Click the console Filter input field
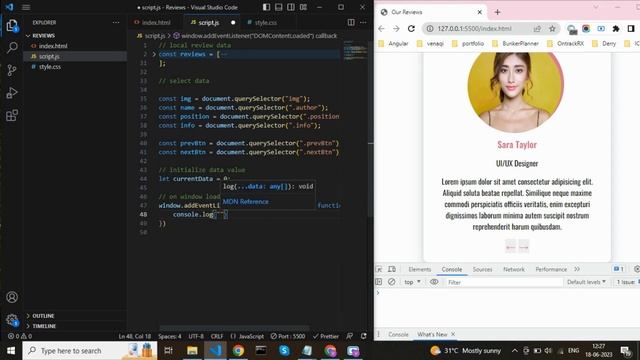 pyautogui.click(x=503, y=282)
